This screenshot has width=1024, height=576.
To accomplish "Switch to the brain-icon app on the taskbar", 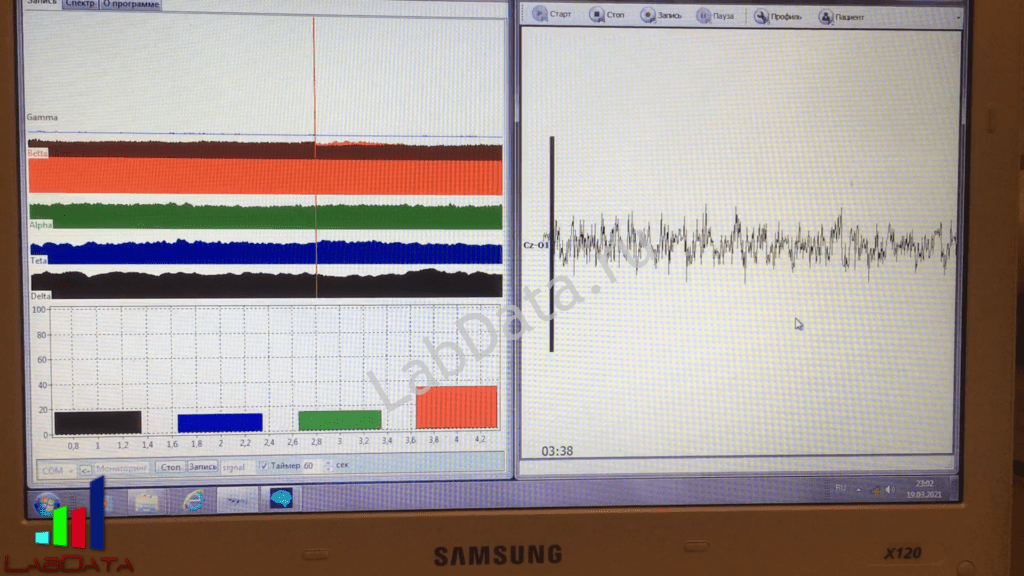I will coord(281,499).
